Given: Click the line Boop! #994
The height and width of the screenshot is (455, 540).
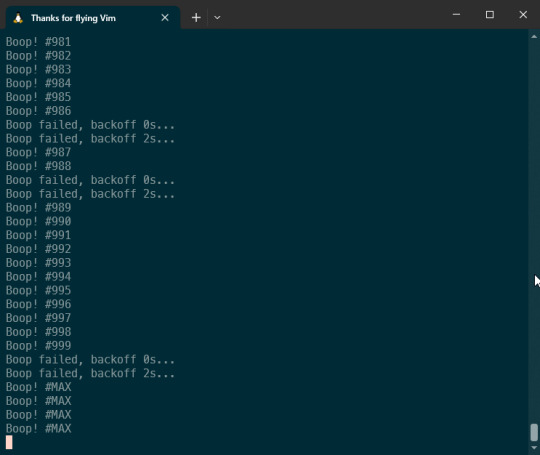Looking at the screenshot, I should (39, 277).
